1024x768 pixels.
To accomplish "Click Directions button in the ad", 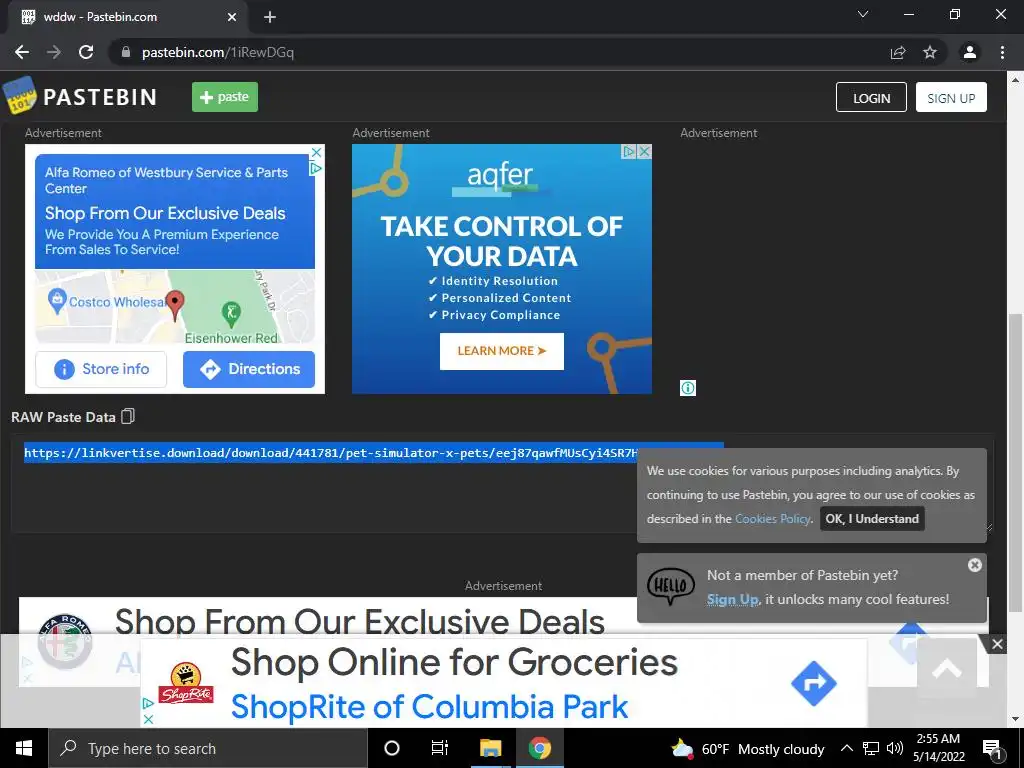I will [x=249, y=369].
